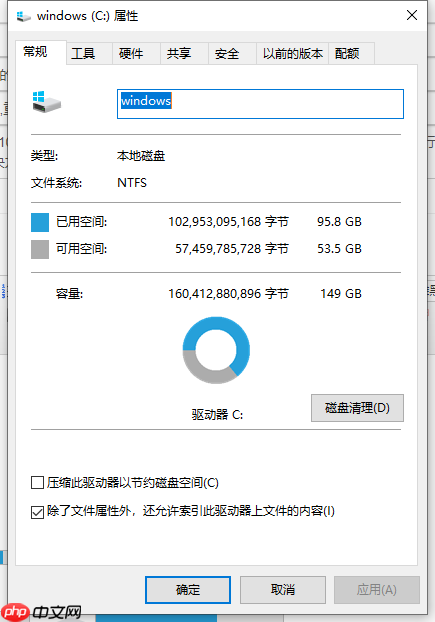This screenshot has width=435, height=622.
Task: Click the drive name input field
Action: (260, 104)
